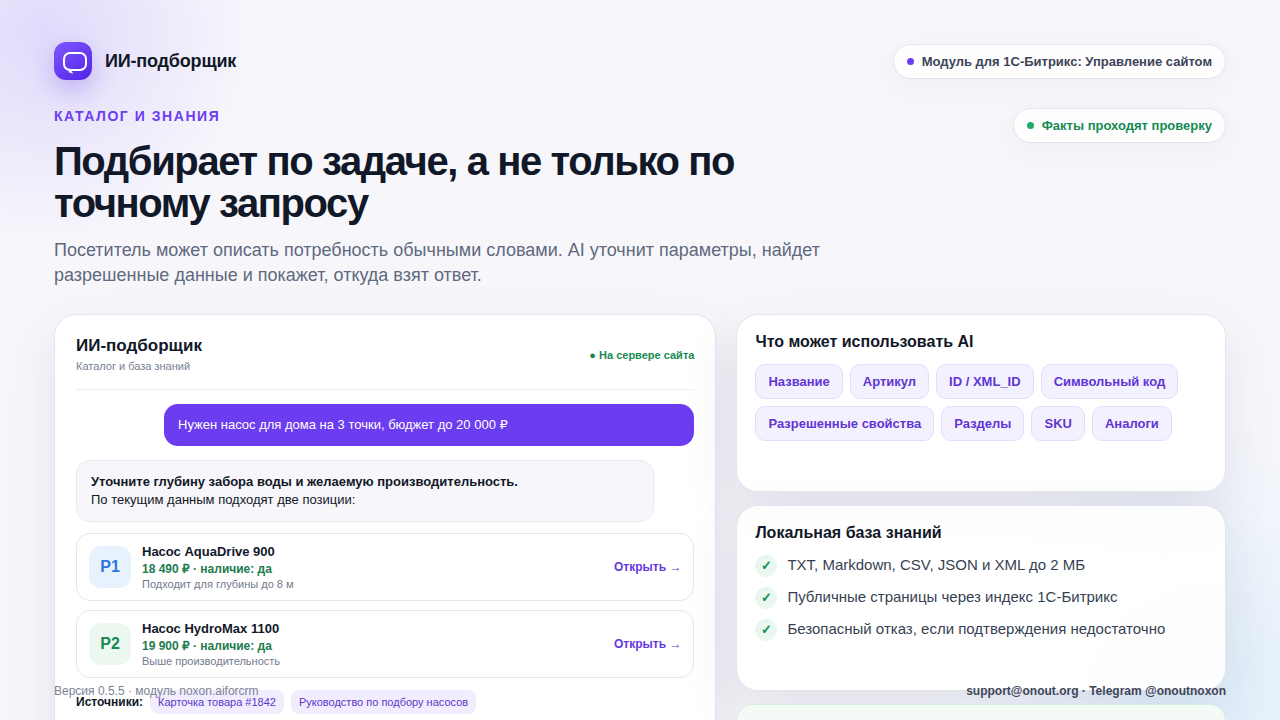Click the Версия 0.5.5 footer text
The width and height of the screenshot is (1280, 720).
pos(156,691)
